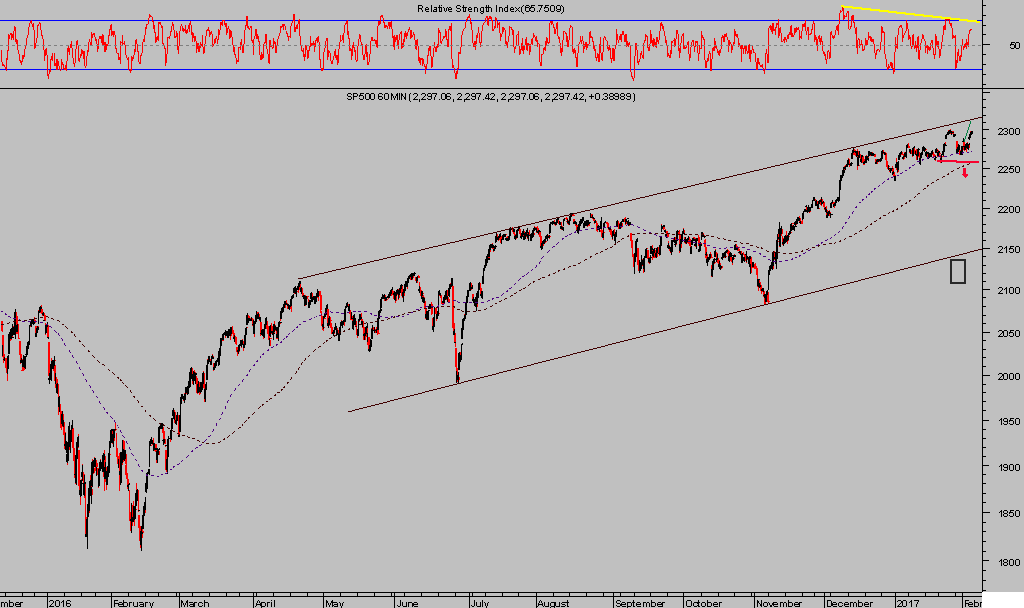Select the November label on the date axis
This screenshot has height=608, width=1024.
pyautogui.click(x=777, y=603)
